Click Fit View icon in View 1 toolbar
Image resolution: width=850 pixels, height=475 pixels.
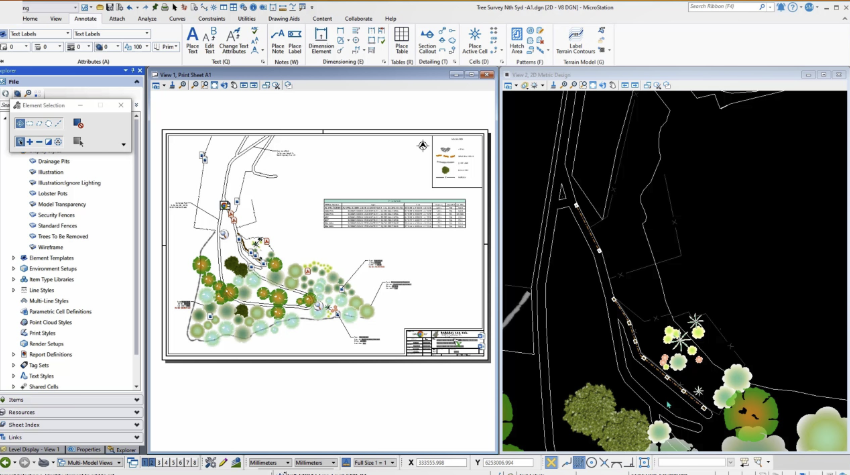point(214,85)
